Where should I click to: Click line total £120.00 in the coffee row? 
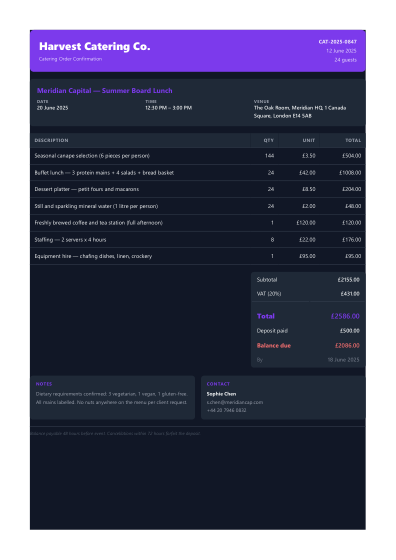click(352, 223)
